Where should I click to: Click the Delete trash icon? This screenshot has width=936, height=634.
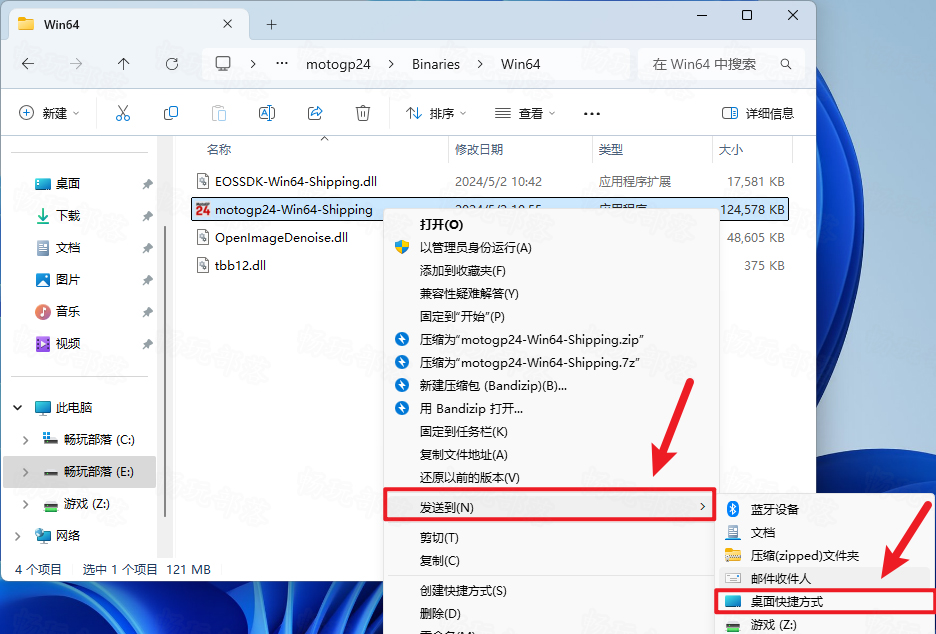[x=363, y=113]
